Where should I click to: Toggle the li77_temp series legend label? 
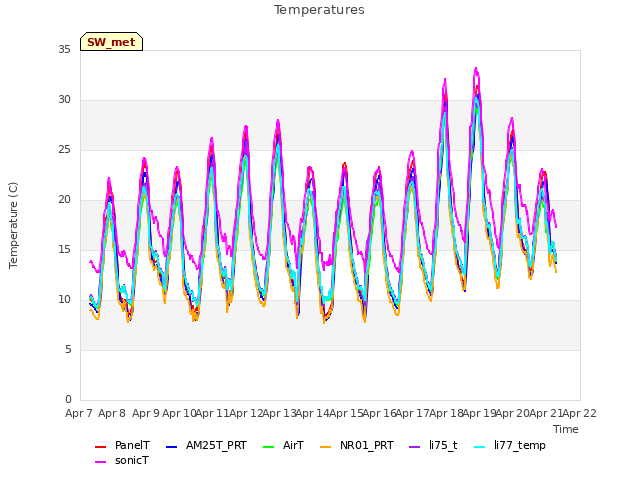click(x=520, y=446)
